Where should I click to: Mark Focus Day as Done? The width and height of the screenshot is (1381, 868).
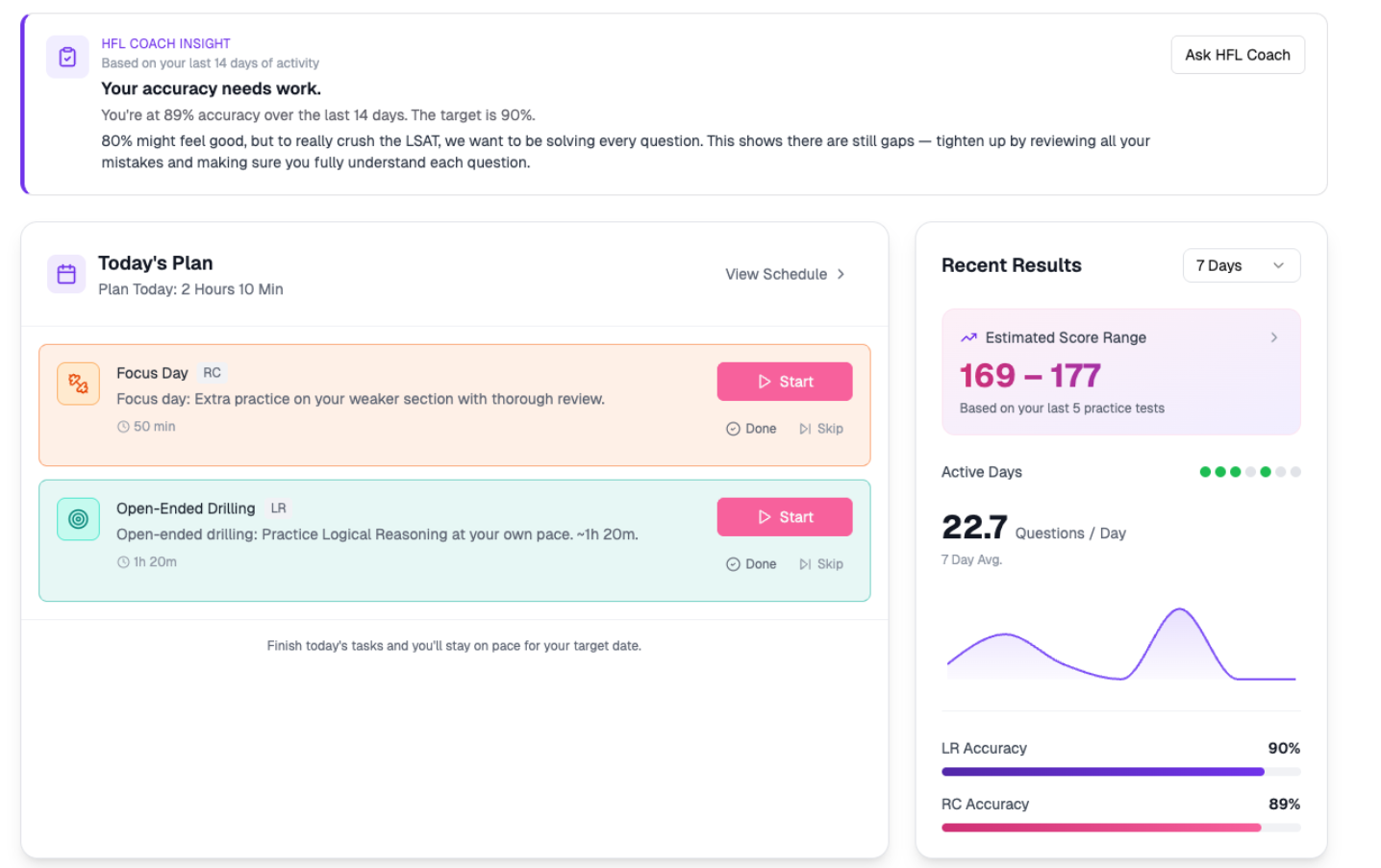[751, 429]
